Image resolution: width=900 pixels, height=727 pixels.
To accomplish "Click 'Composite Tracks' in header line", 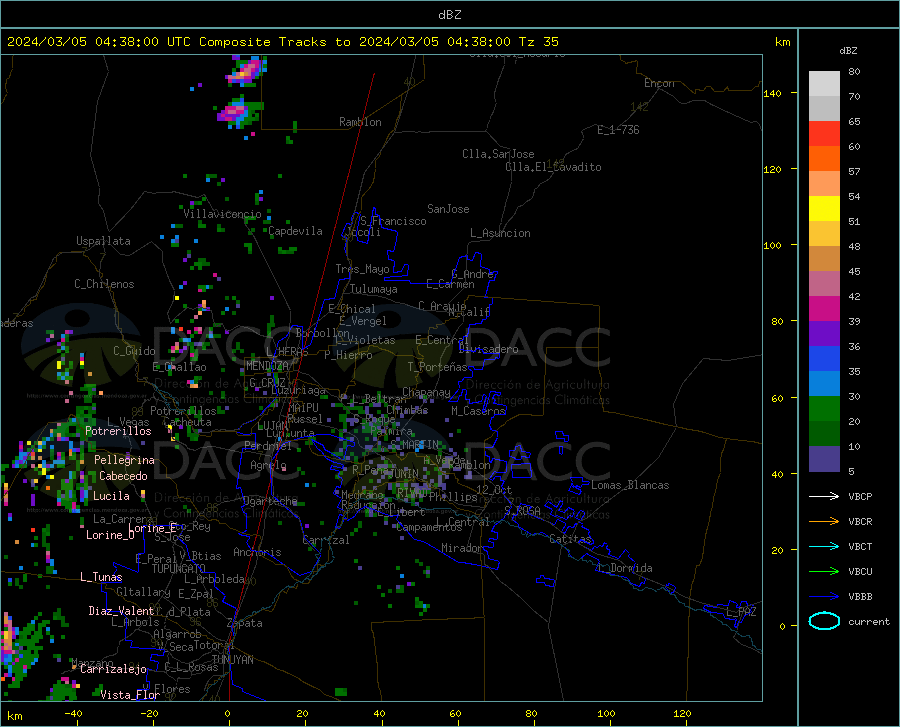I will (x=263, y=42).
